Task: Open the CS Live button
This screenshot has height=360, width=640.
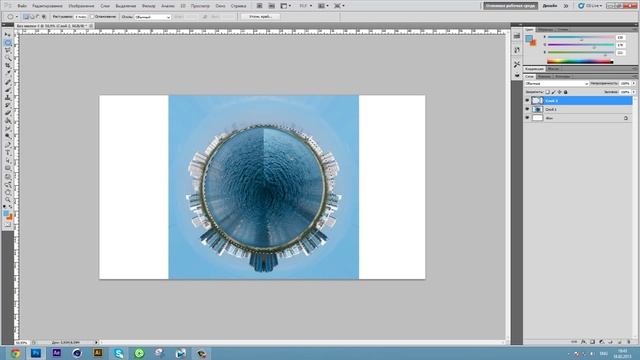Action: [x=590, y=6]
